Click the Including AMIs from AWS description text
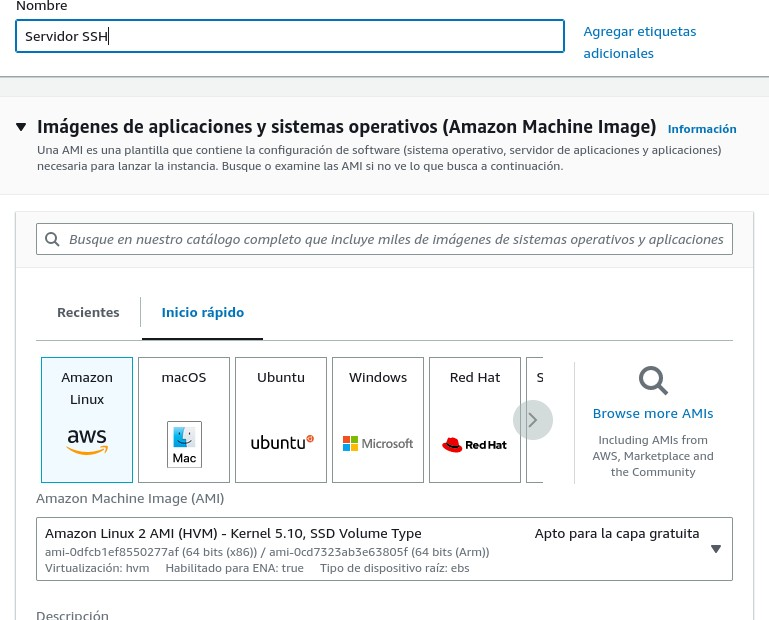The image size is (769, 620). (x=653, y=456)
